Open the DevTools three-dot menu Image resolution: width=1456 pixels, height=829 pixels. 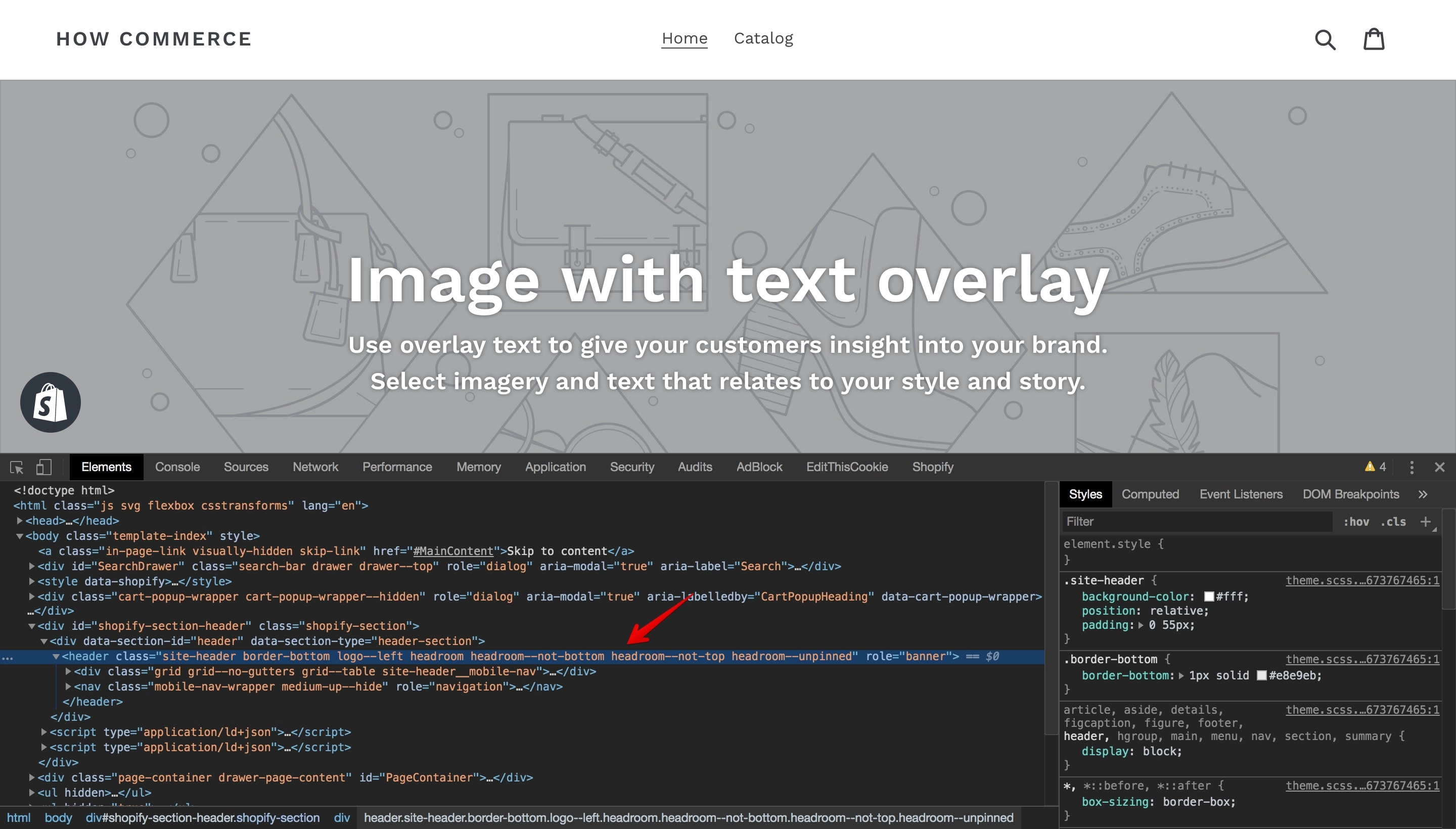(x=1412, y=468)
